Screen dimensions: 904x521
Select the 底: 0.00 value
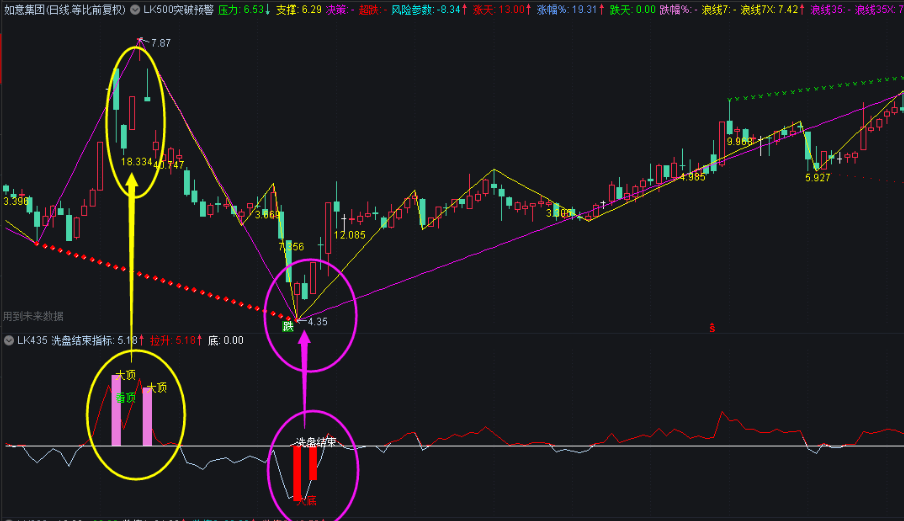pos(225,341)
